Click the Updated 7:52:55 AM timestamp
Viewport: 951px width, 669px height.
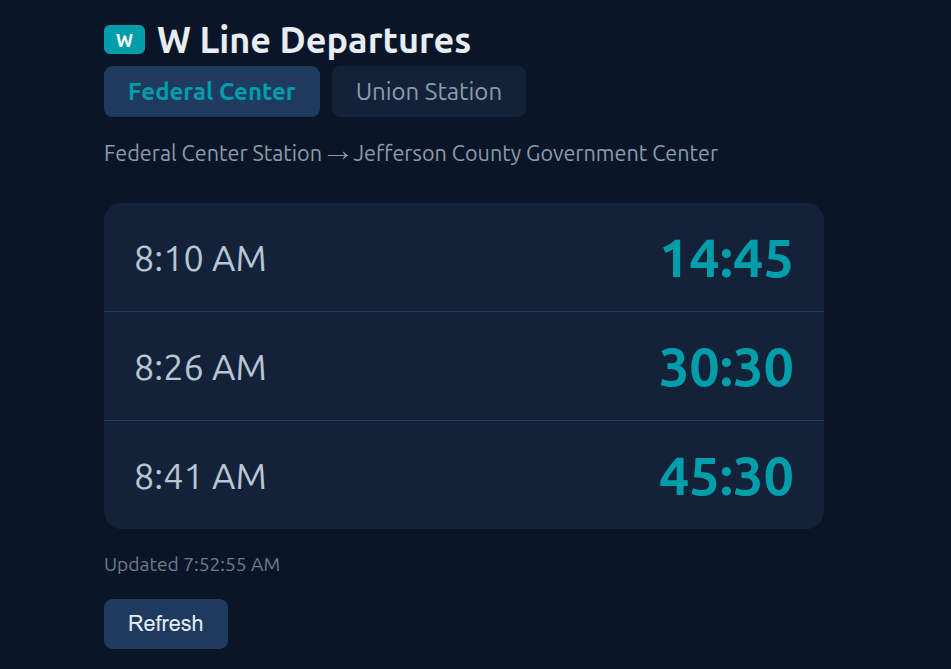tap(191, 564)
